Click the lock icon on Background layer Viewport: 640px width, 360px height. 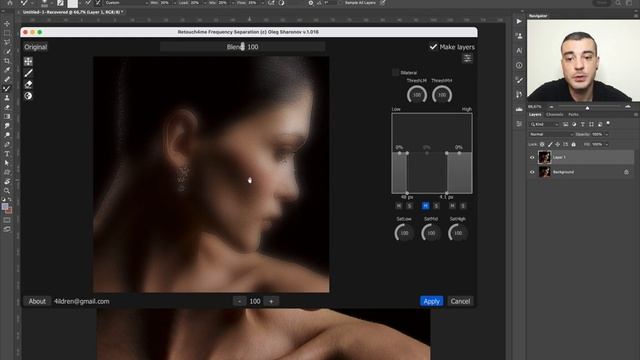tap(626, 172)
